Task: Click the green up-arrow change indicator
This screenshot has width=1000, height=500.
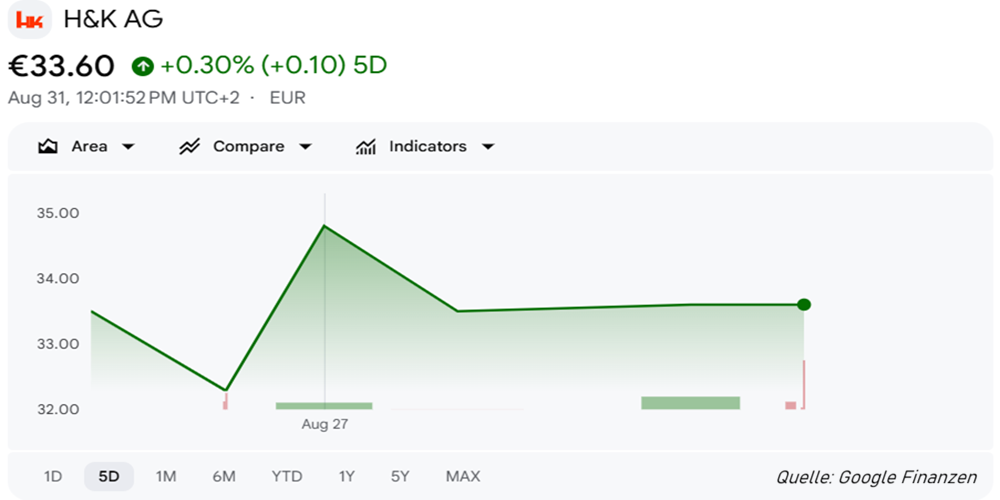Action: 143,66
